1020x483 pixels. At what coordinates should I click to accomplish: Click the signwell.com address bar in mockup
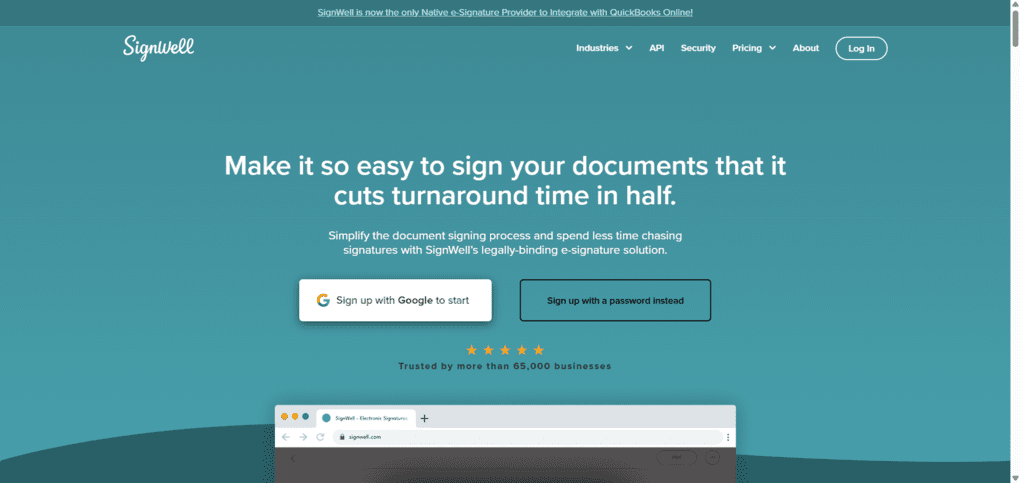(528, 437)
